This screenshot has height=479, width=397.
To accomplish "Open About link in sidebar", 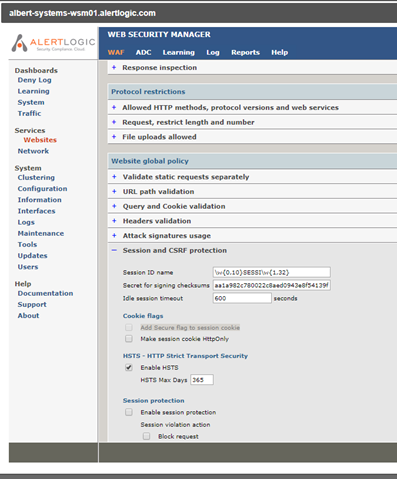I will coord(28,316).
